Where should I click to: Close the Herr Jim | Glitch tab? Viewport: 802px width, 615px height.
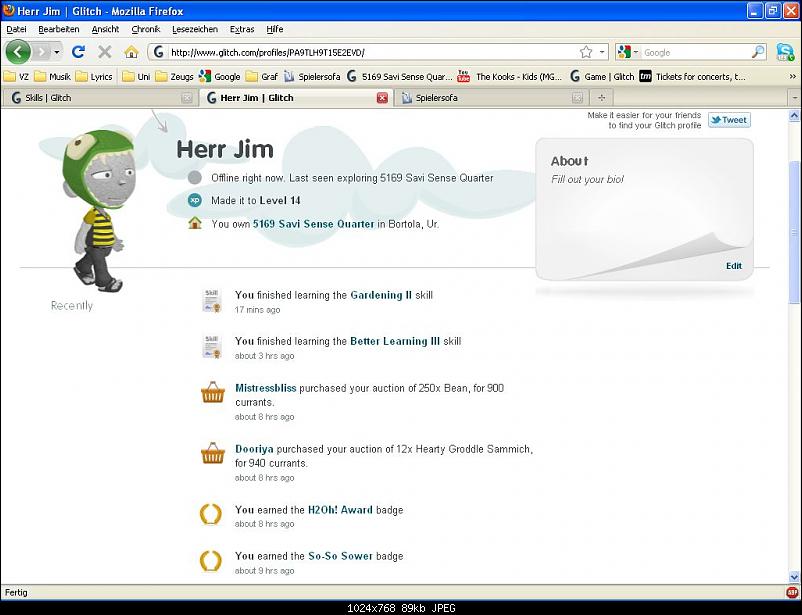tap(382, 98)
